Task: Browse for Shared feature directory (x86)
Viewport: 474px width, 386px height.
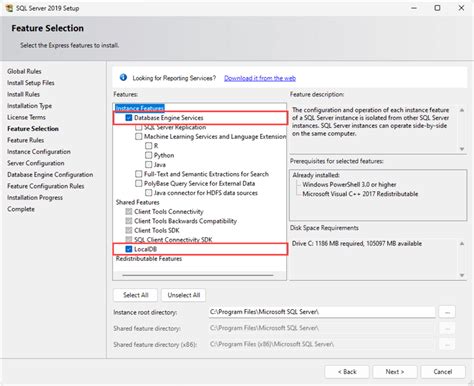Action: (447, 344)
